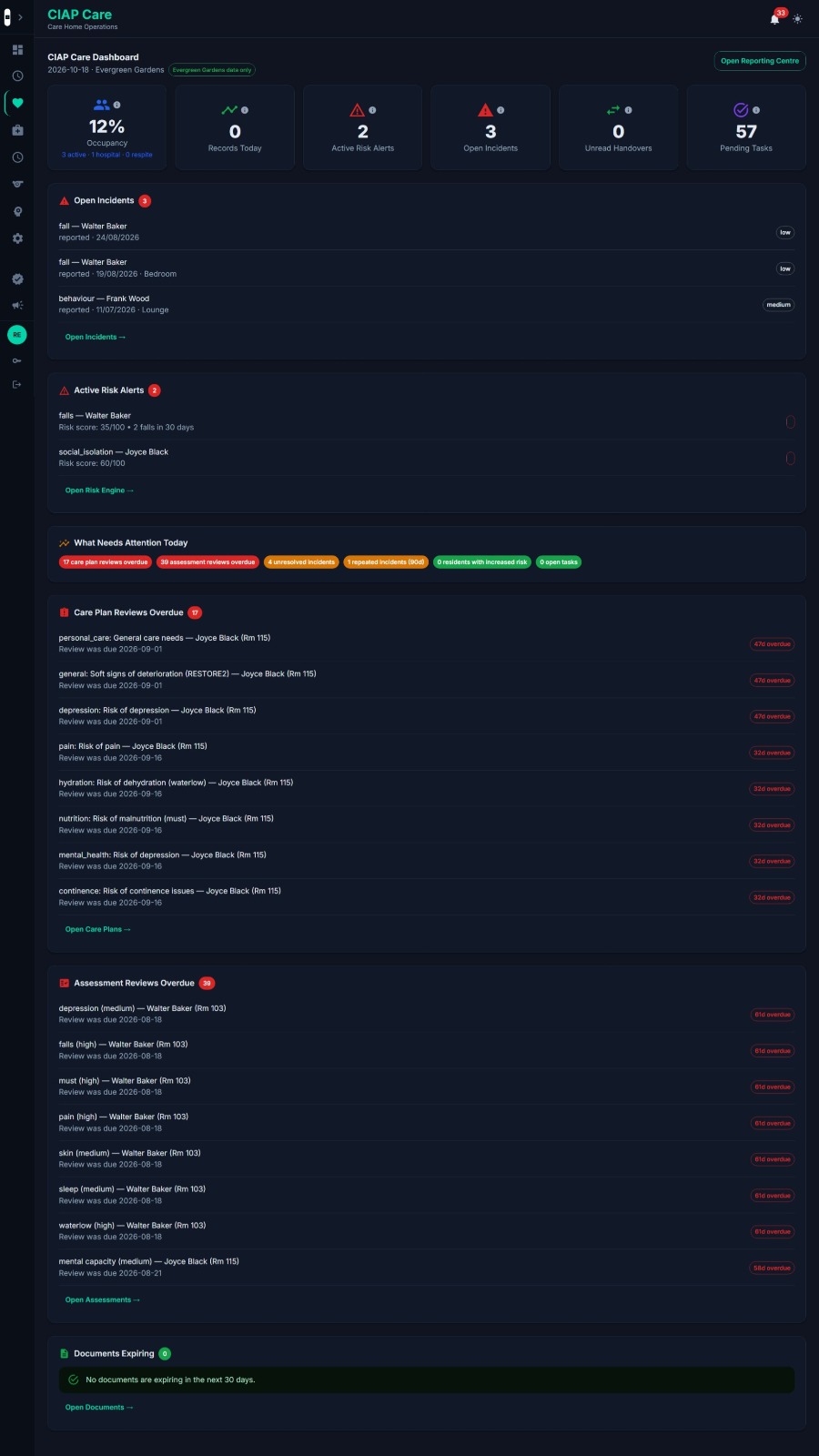Click the 'medium' severity badge for Frank Wood
The width and height of the screenshot is (819, 1456).
(779, 305)
